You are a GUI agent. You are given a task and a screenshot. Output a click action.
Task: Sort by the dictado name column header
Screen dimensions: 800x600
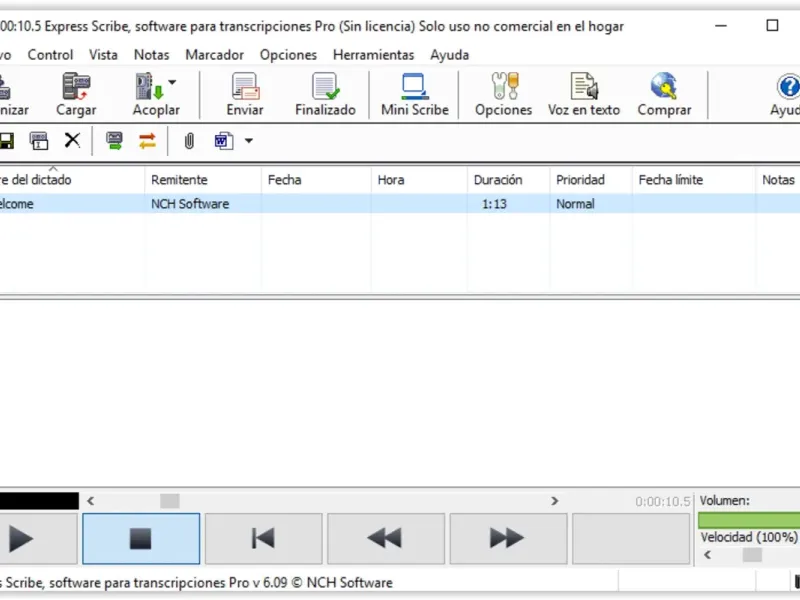click(x=72, y=180)
